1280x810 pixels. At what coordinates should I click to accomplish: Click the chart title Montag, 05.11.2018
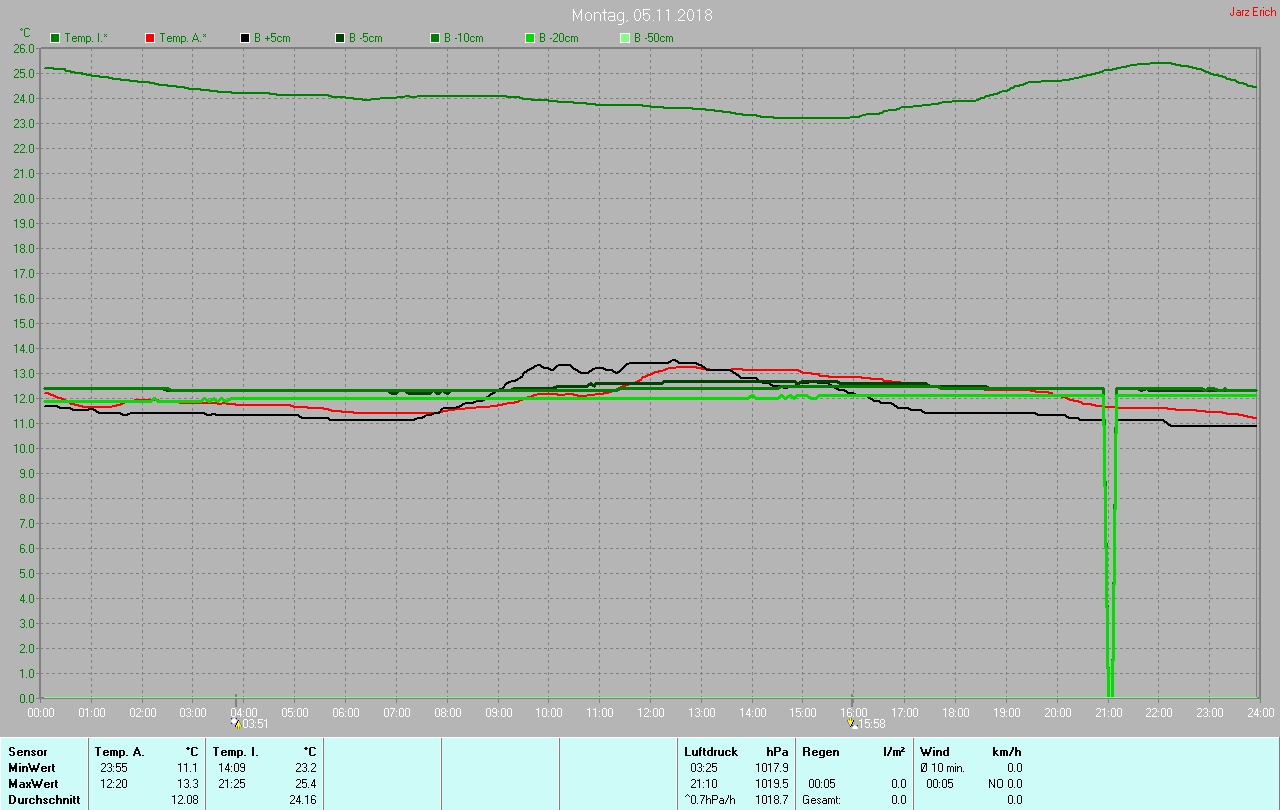[641, 15]
